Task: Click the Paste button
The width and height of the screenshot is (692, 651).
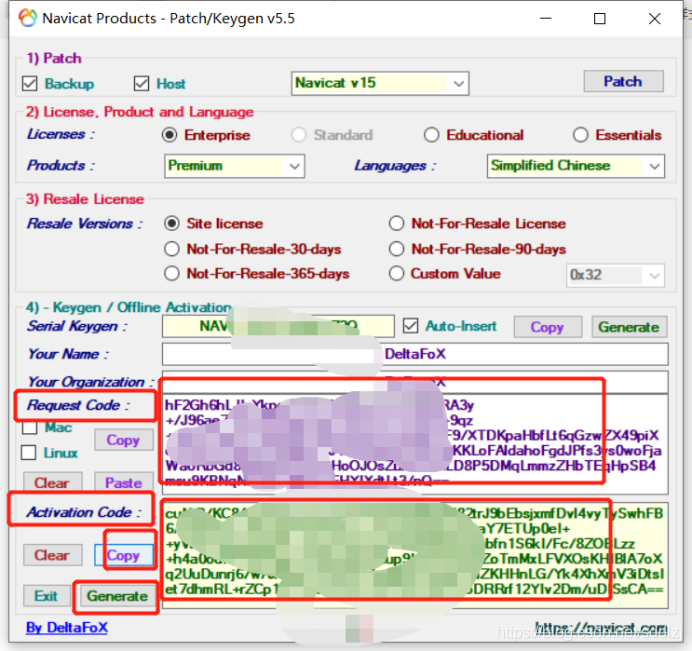Action: [x=124, y=482]
